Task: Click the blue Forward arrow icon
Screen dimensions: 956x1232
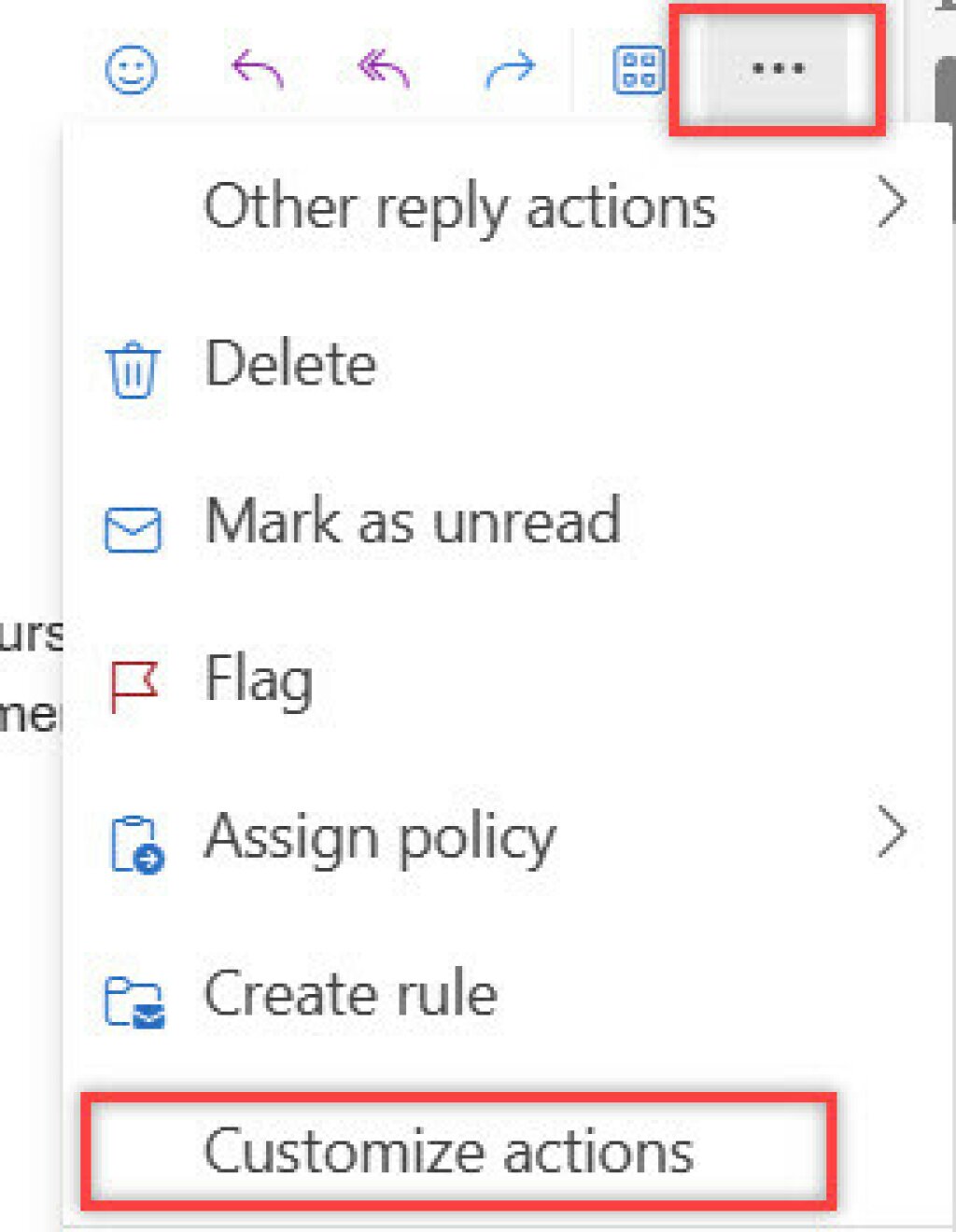Action: (x=510, y=70)
